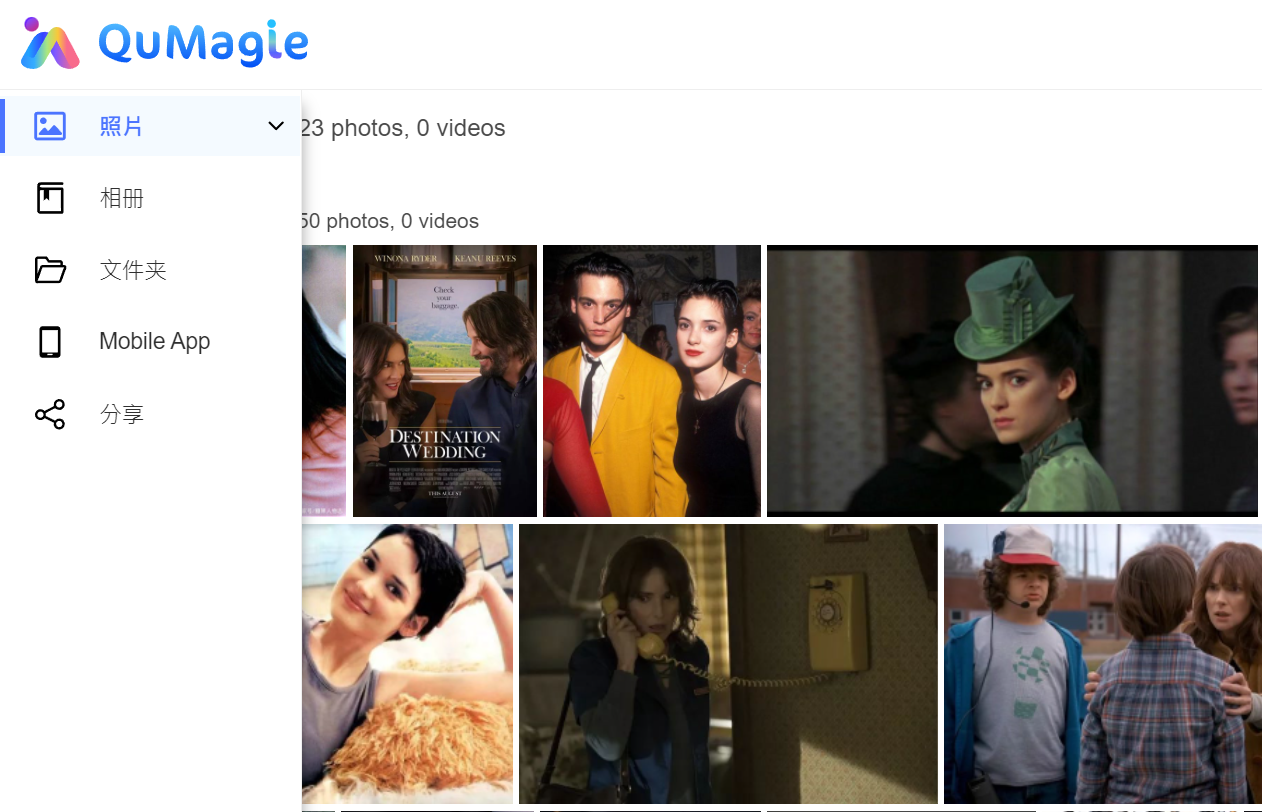Screen dimensions: 1262x812
Task: Click the open folder icon
Action: point(50,270)
